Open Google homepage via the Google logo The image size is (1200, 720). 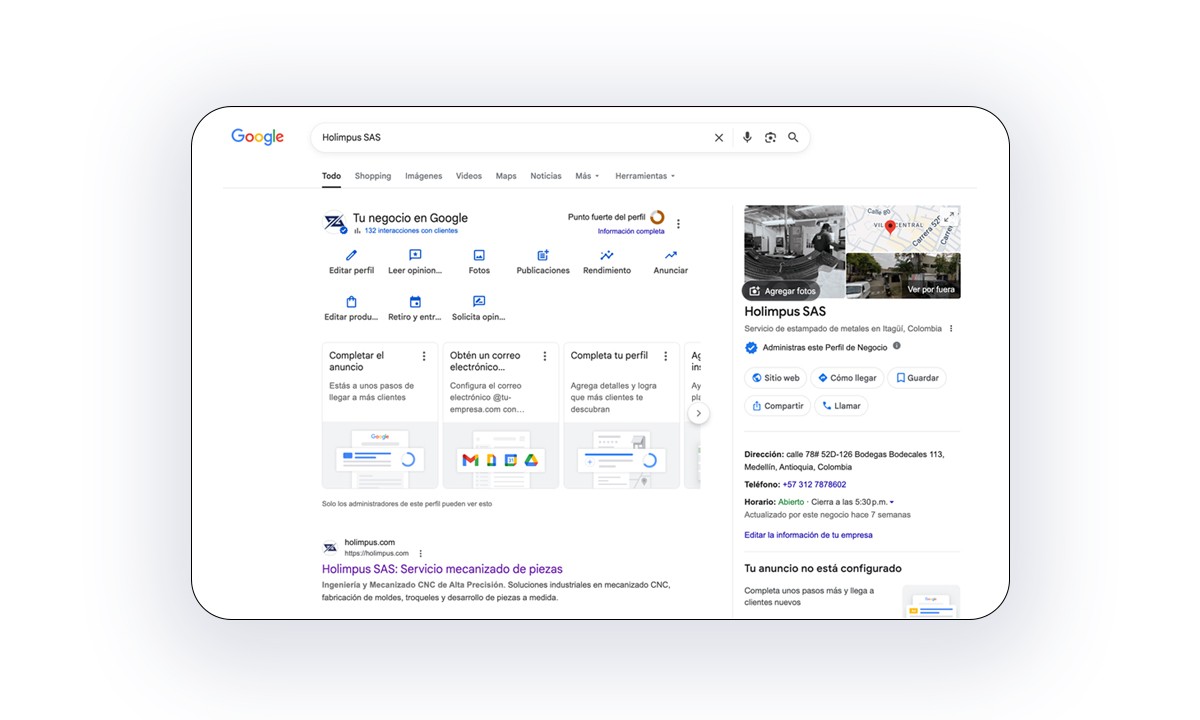(x=258, y=137)
